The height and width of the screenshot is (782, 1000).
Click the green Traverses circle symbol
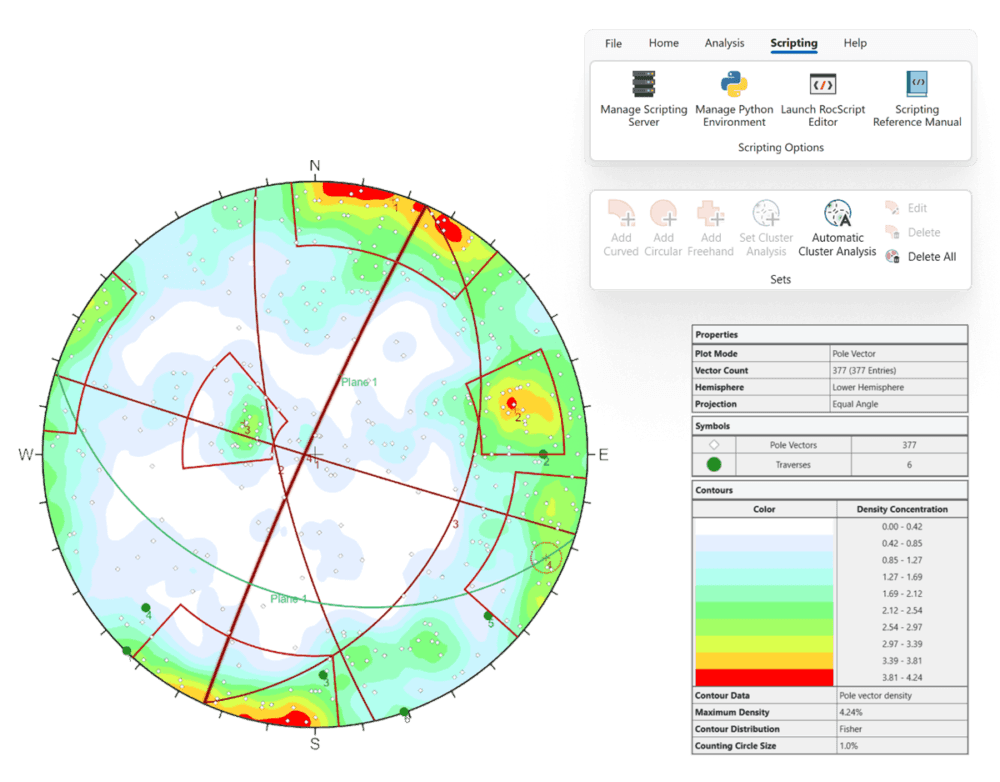point(714,464)
